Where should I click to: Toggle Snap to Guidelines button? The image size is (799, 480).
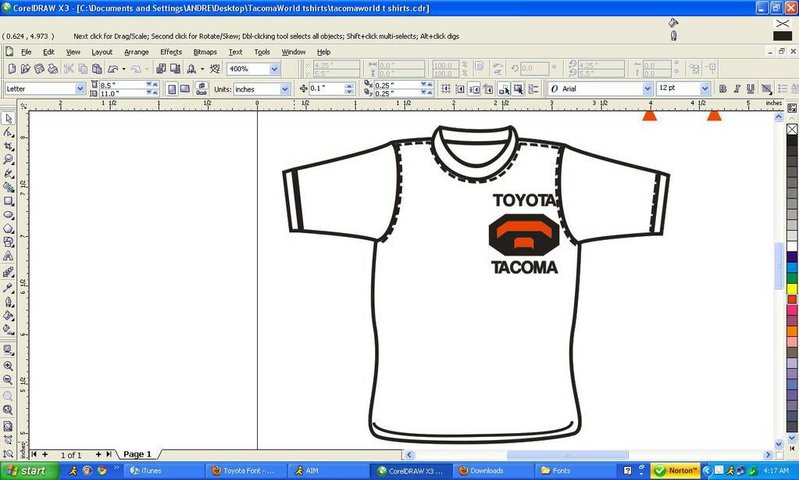pos(460,89)
